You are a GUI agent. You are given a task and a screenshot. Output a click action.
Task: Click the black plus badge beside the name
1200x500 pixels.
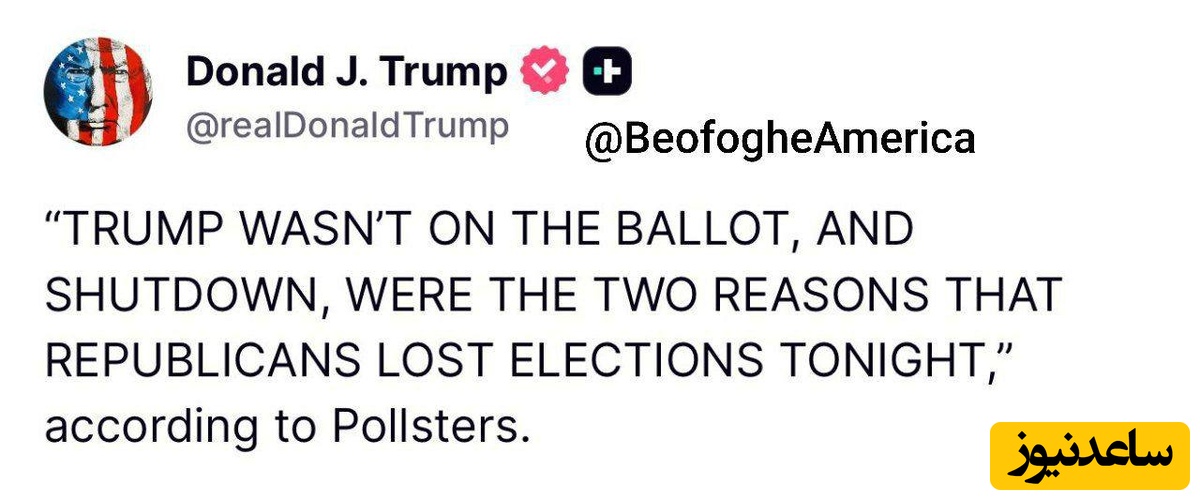[x=607, y=72]
